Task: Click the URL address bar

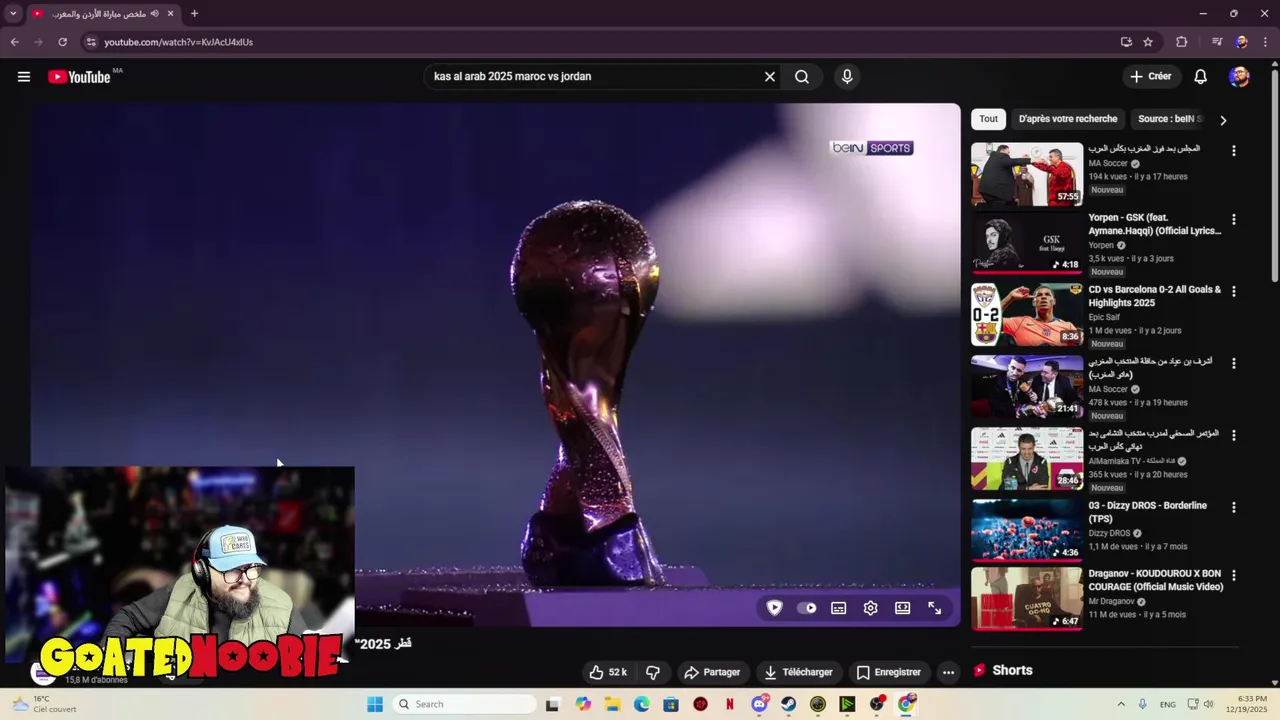Action: coord(600,42)
